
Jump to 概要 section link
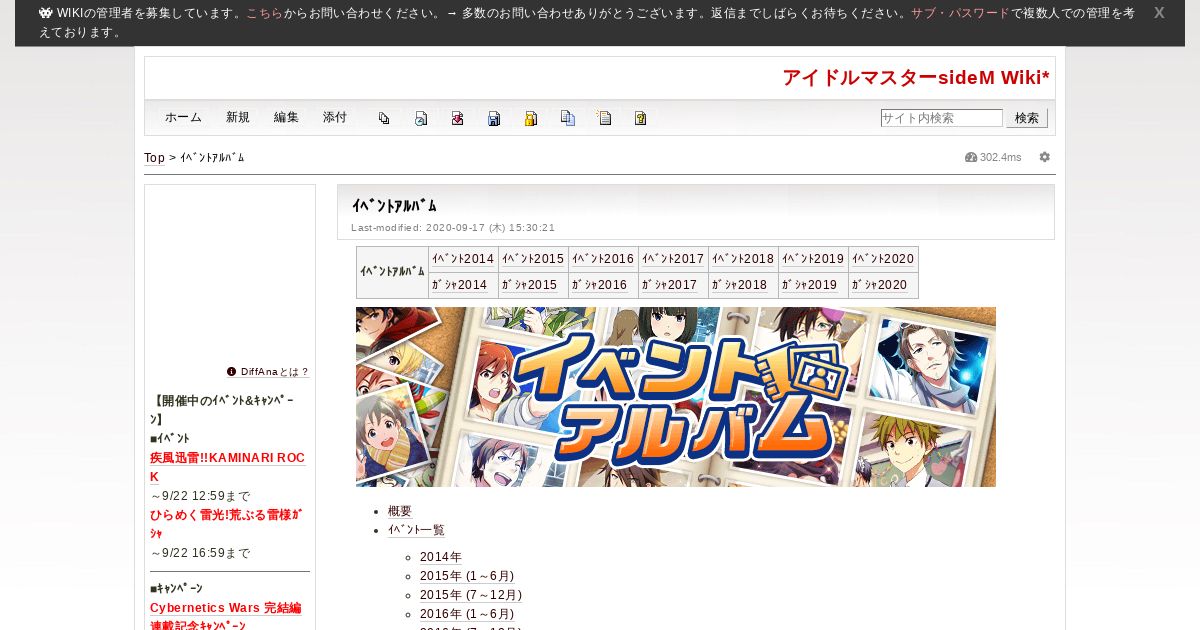(400, 511)
